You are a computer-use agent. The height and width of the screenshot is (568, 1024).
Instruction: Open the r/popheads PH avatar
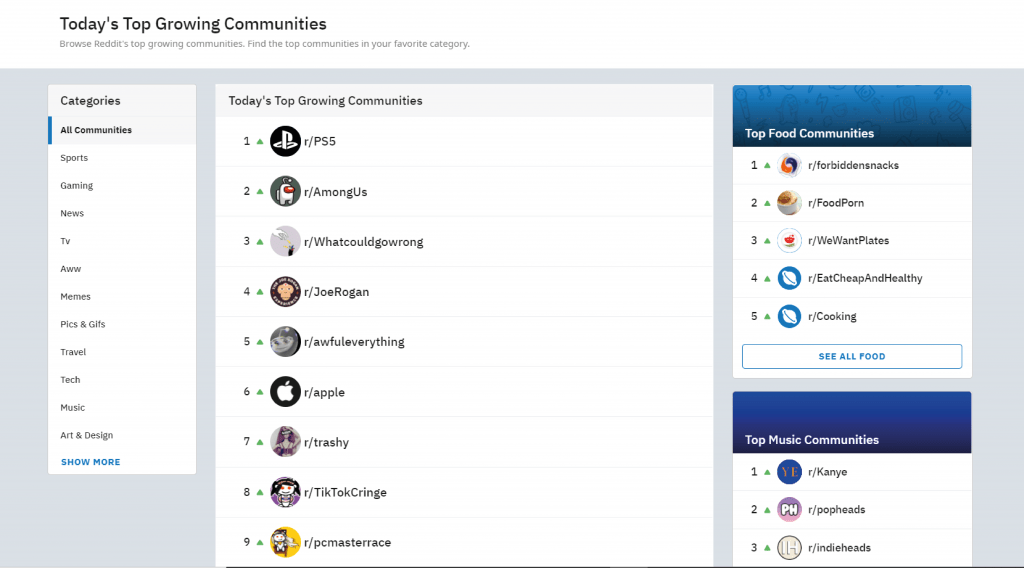coord(789,509)
